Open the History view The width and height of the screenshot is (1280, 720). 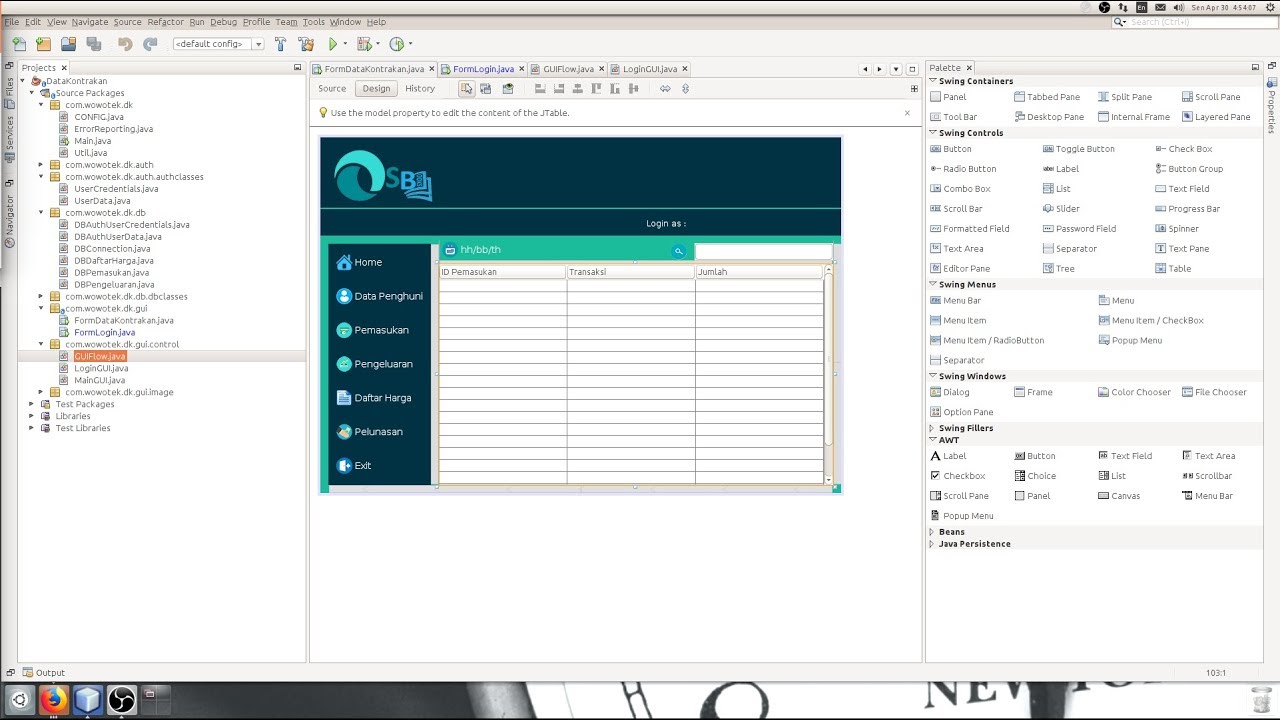(420, 89)
